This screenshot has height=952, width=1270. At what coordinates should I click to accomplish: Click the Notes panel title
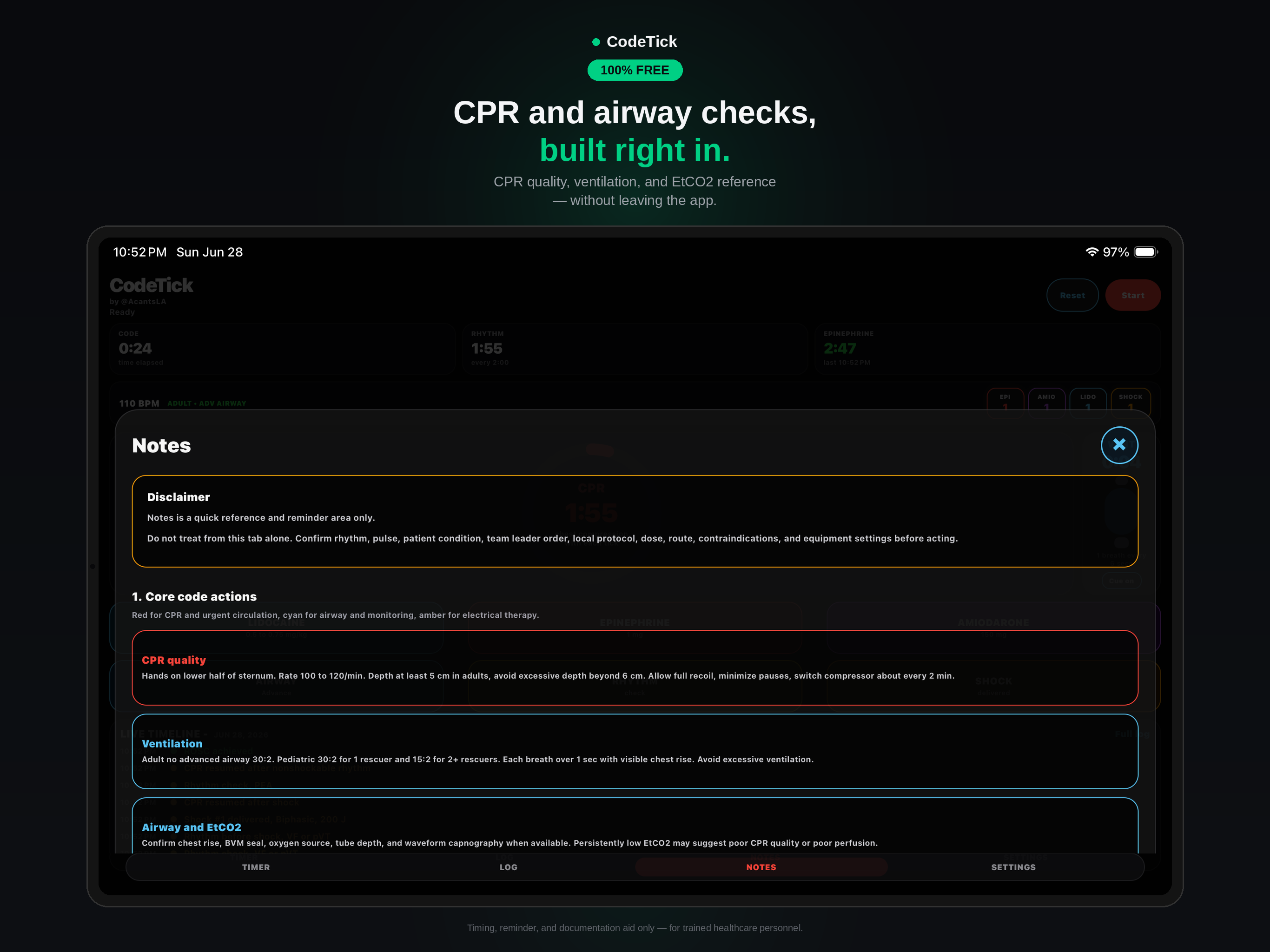point(161,446)
